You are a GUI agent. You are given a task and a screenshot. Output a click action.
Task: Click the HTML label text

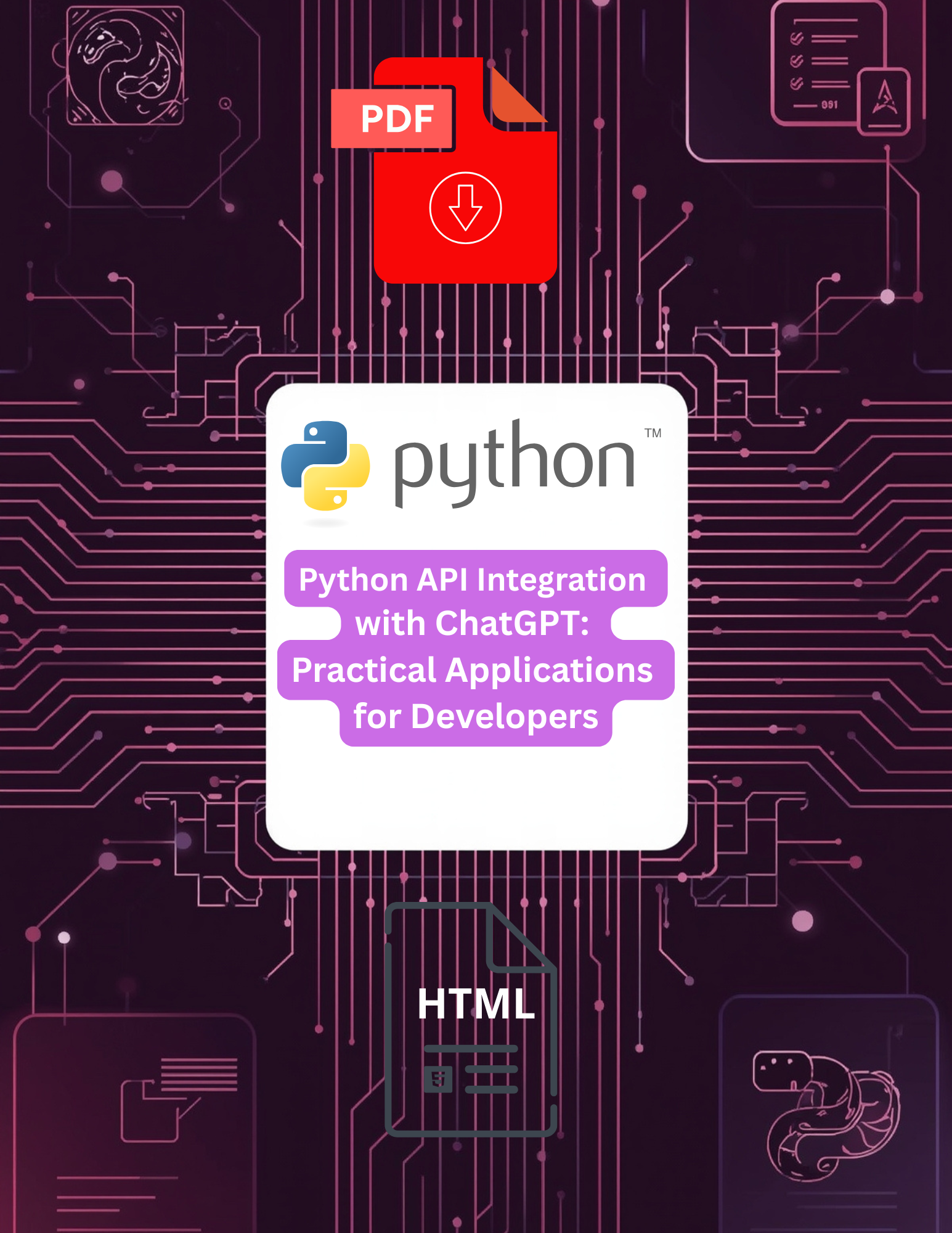476,1004
